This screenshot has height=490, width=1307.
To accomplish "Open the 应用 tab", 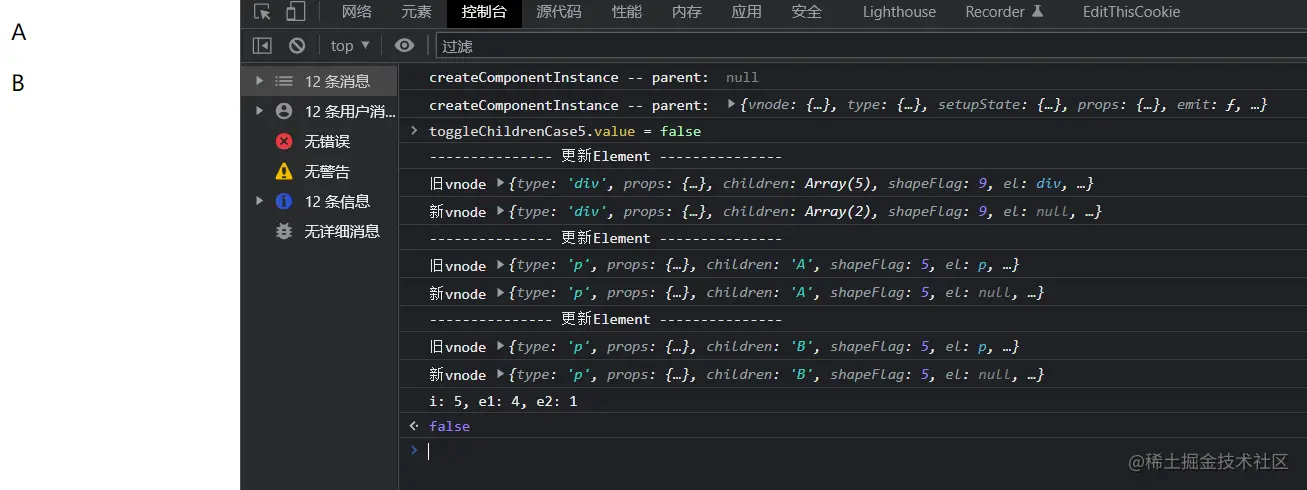I will pos(746,12).
